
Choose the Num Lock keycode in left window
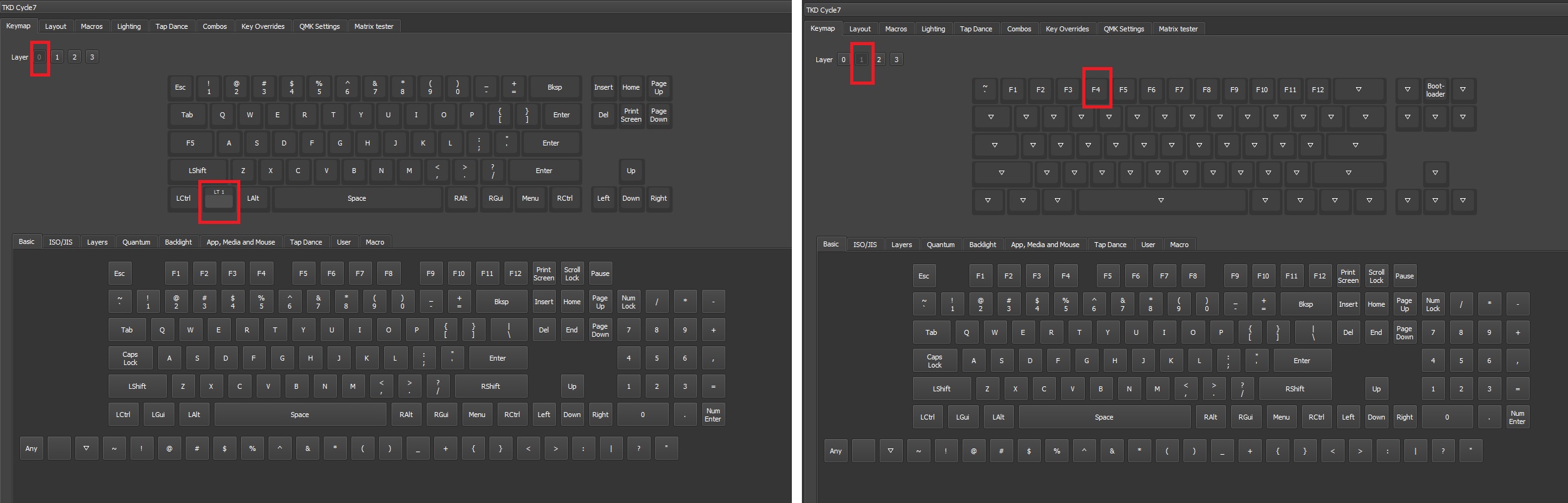tap(629, 302)
